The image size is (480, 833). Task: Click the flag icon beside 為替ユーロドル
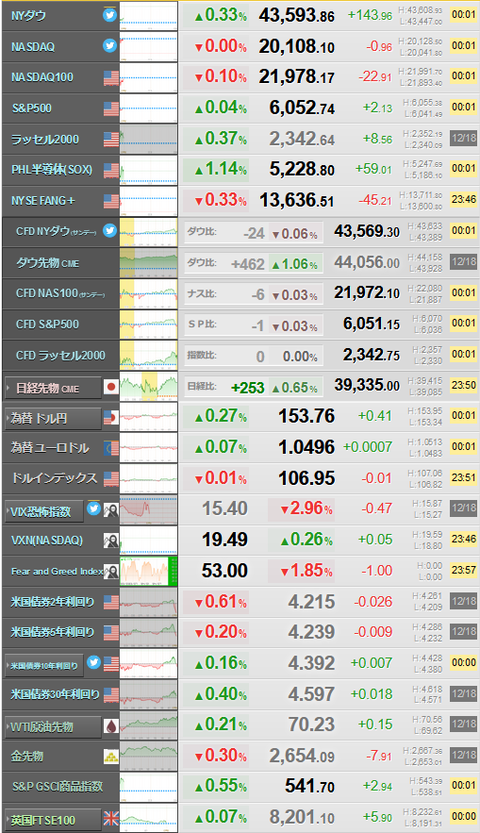(111, 448)
